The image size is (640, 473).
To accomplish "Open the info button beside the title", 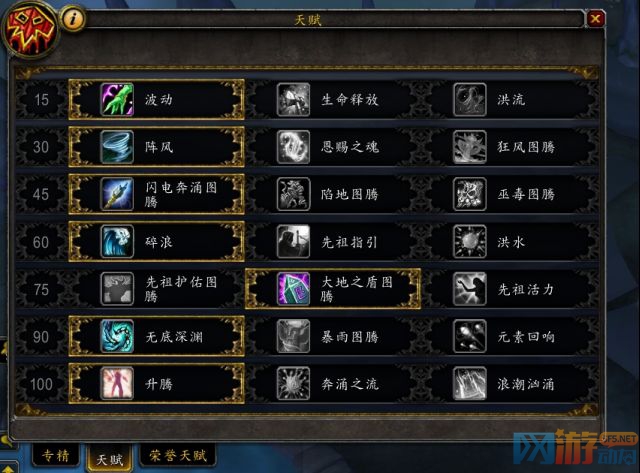I will (x=73, y=18).
